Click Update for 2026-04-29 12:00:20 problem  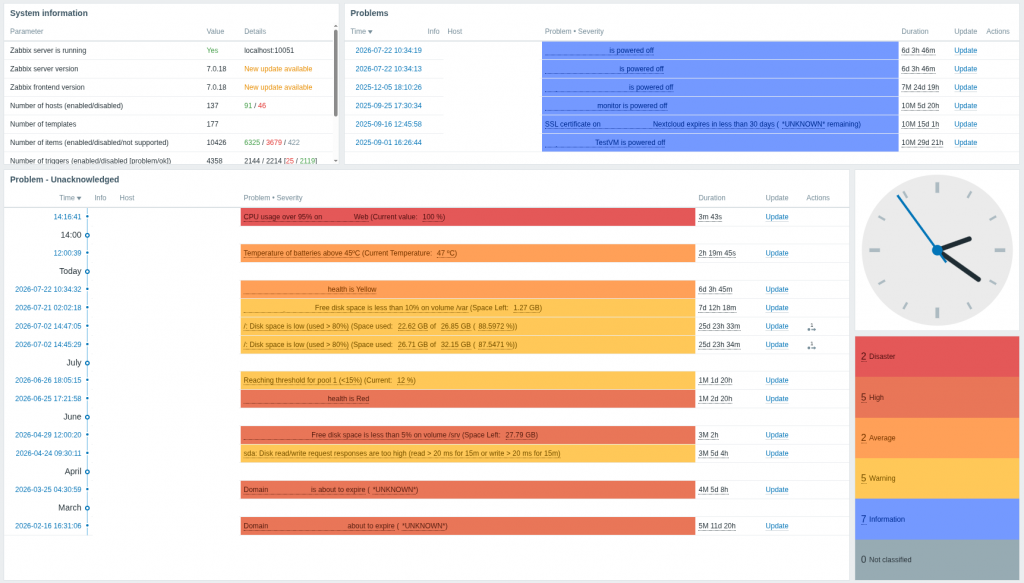coord(776,435)
